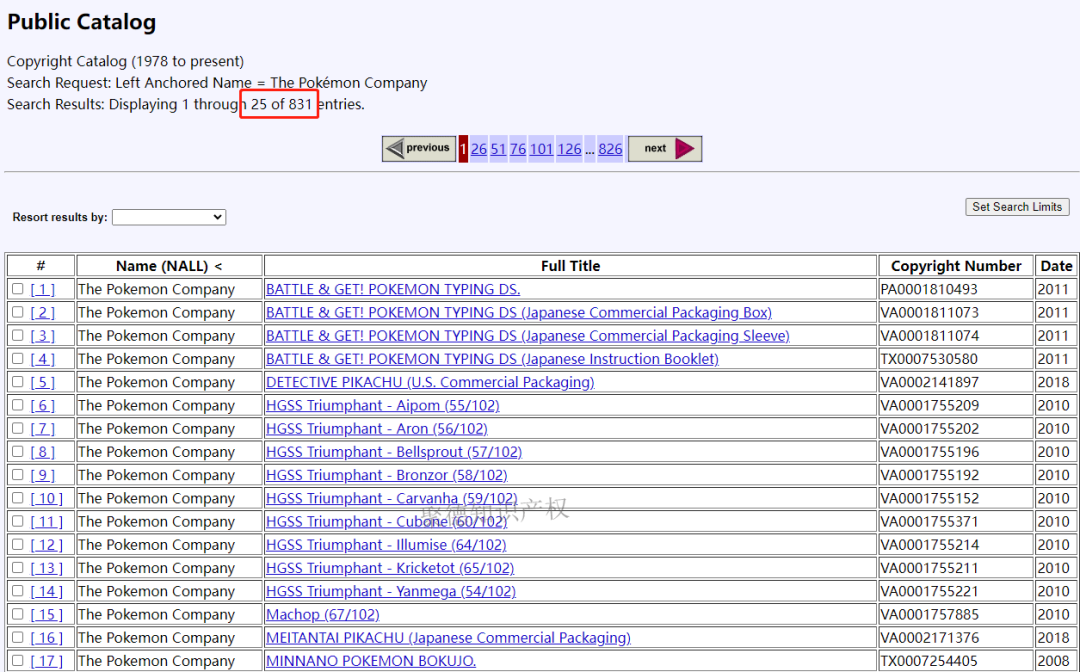Open HGSS Triumphant - Cubone (60/102)
Viewport: 1080px width, 672px height.
[386, 521]
